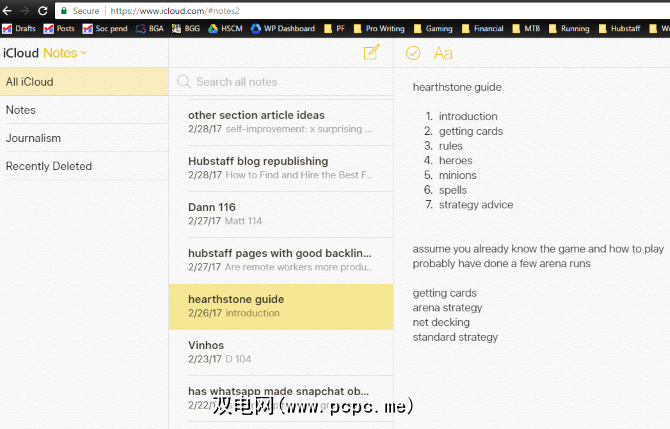Select the All iCloud folder
Image resolution: width=670 pixels, height=429 pixels.
pyautogui.click(x=84, y=82)
